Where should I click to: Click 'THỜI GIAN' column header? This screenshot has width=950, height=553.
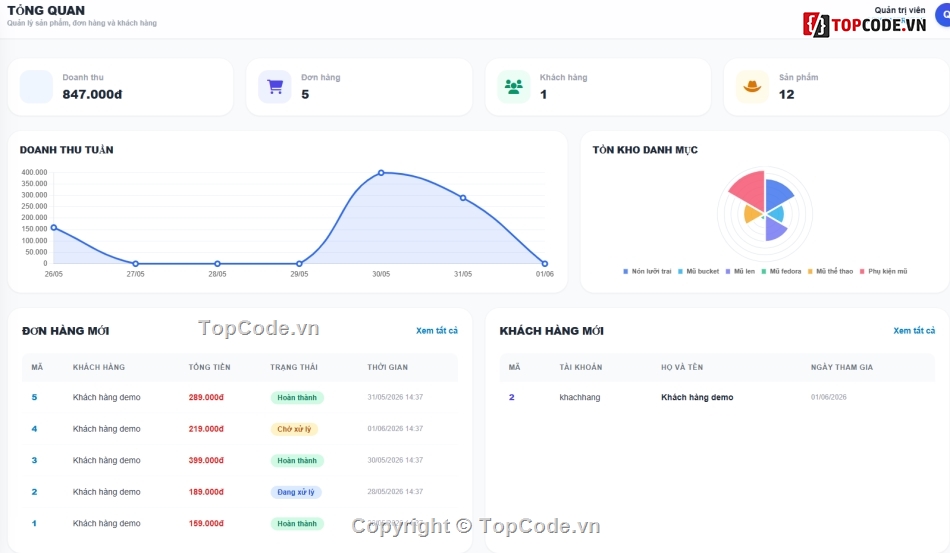click(x=388, y=367)
